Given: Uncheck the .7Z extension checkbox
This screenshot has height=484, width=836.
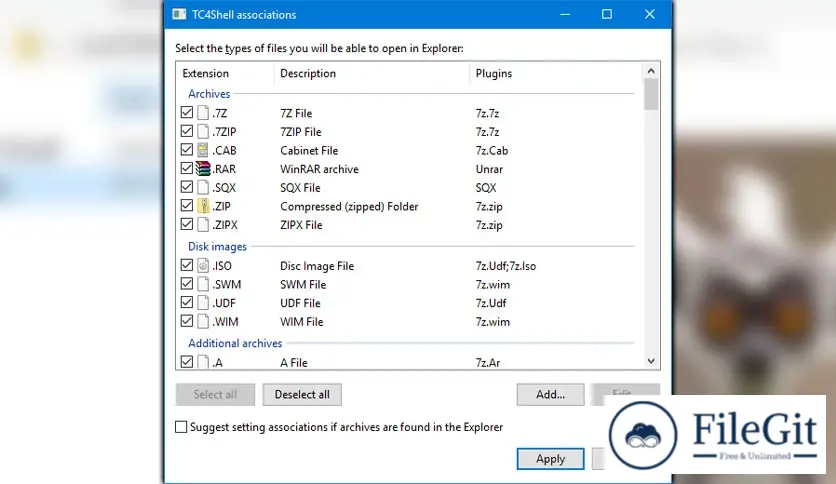Looking at the screenshot, I should coord(187,112).
